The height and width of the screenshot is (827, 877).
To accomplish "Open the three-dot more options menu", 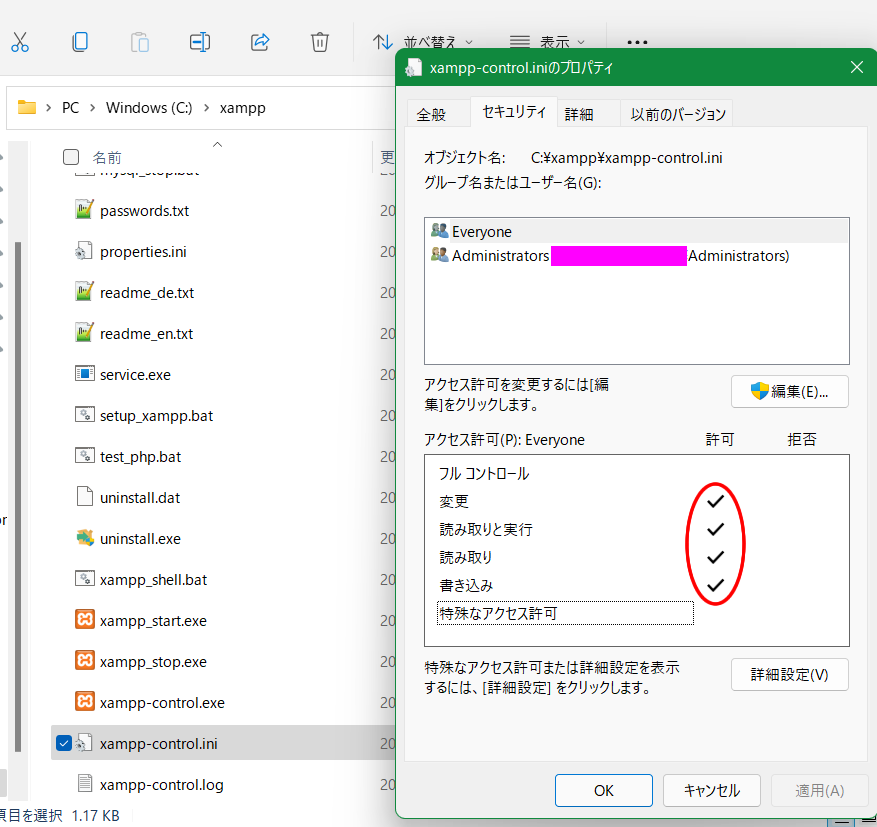I will click(x=637, y=42).
